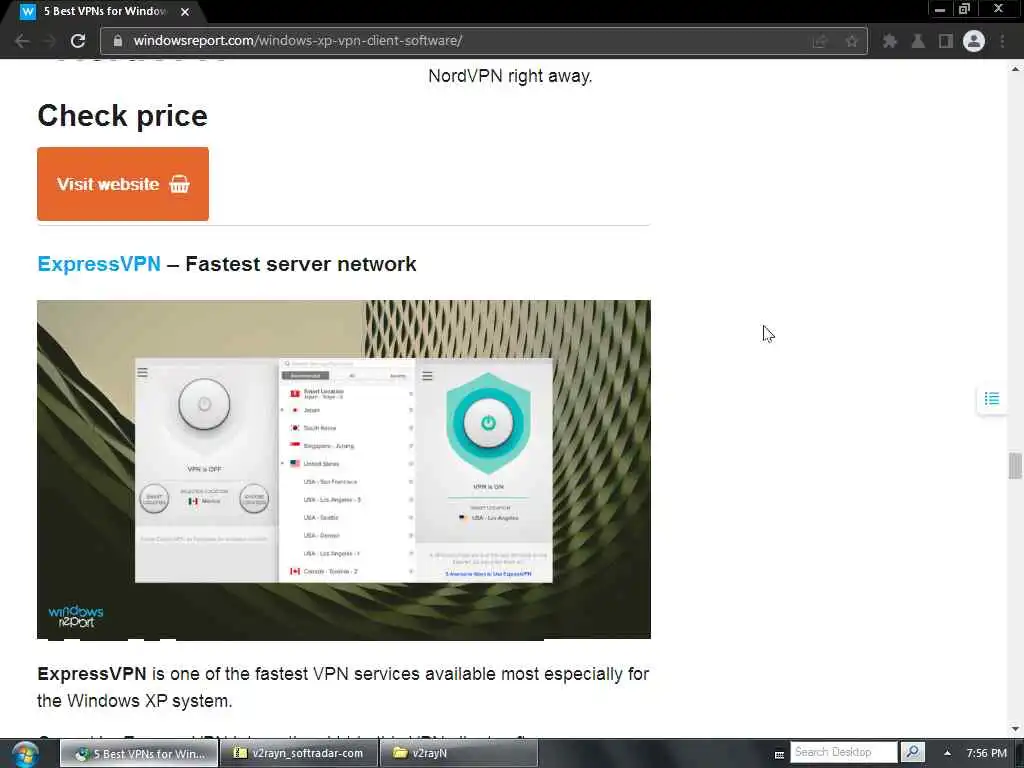Click the desktop search magnifier button
Viewport: 1024px width, 768px height.
(912, 752)
